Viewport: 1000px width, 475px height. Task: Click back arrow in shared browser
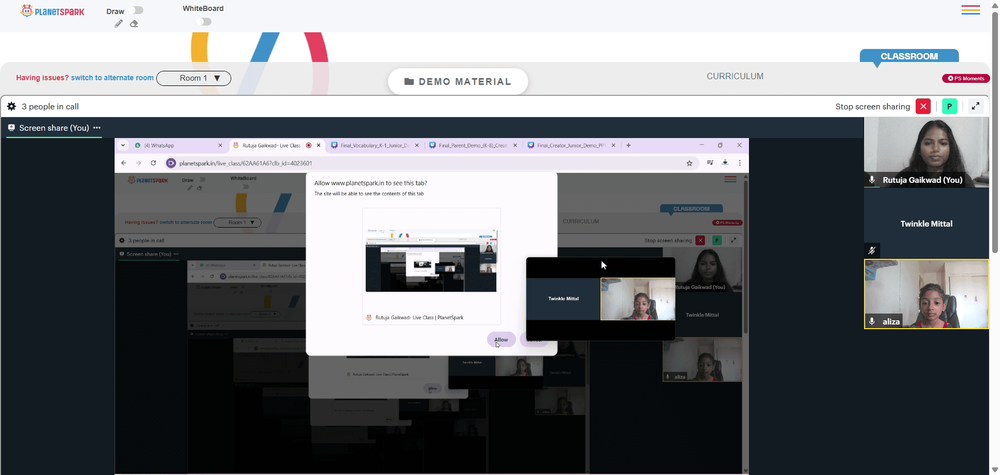coord(124,163)
